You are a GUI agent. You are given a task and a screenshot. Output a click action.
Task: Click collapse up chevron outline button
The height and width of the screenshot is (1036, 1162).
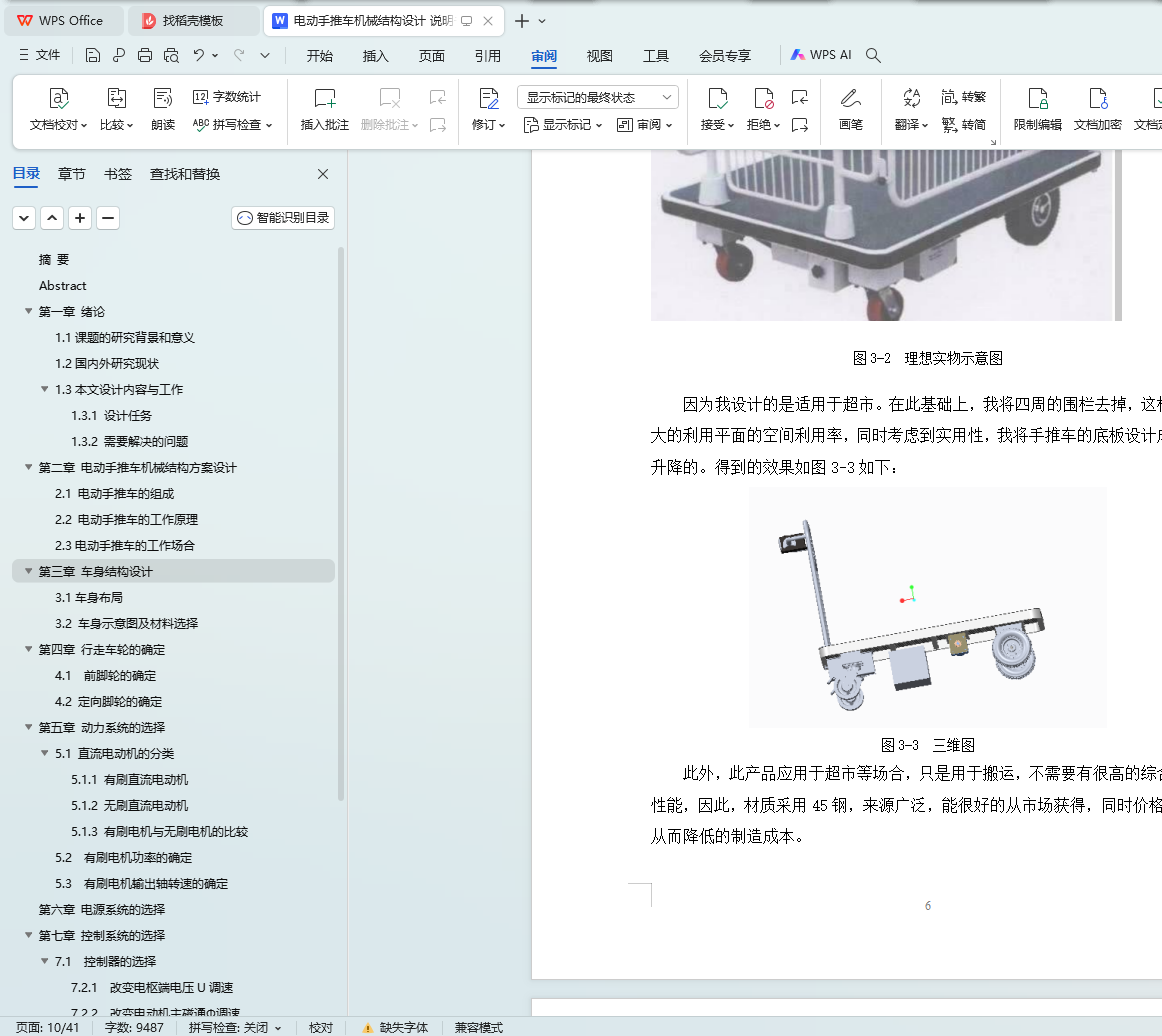tap(52, 218)
